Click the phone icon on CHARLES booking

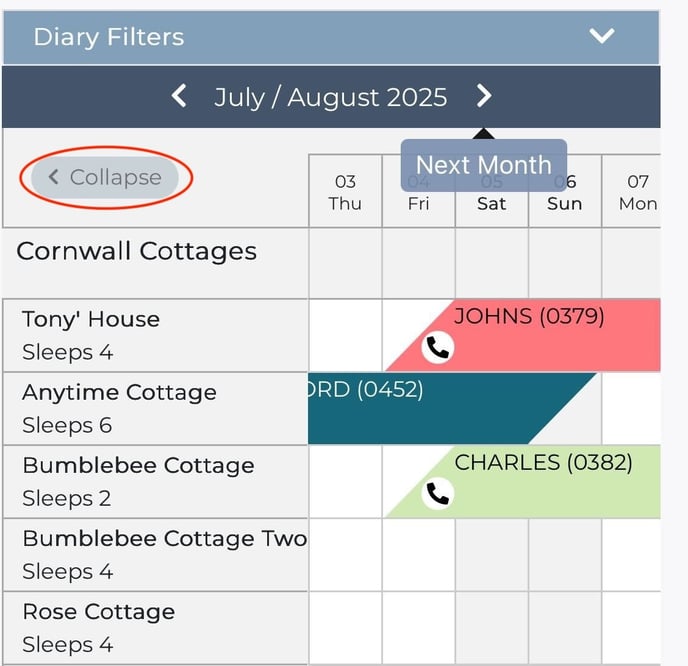pos(437,493)
